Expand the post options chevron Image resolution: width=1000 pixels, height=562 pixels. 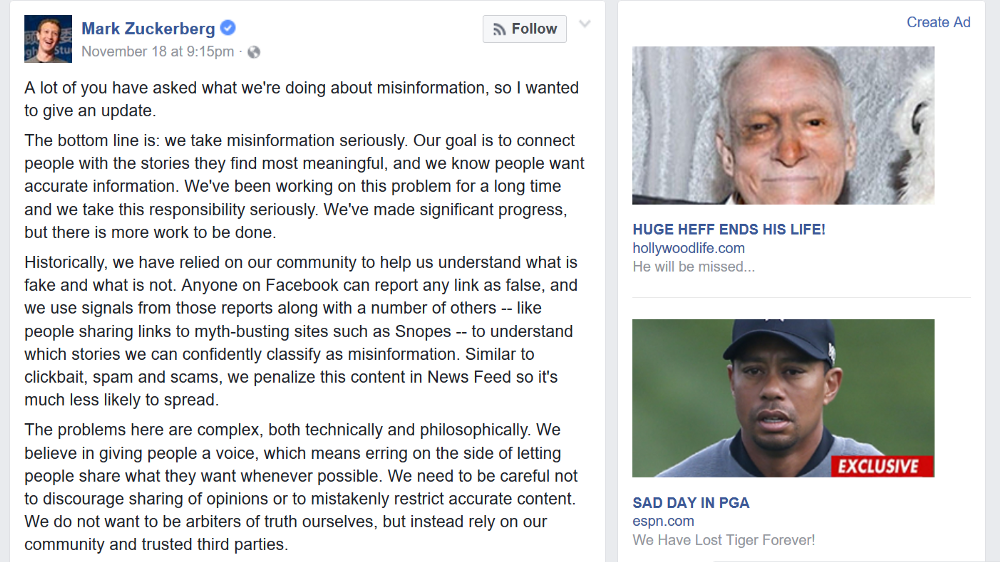click(x=585, y=25)
